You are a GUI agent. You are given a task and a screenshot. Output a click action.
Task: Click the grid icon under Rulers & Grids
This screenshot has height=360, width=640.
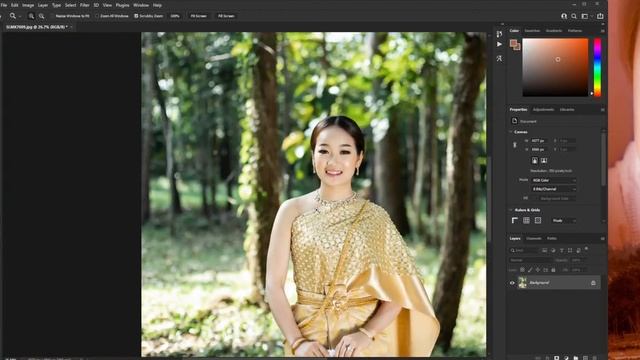[527, 220]
